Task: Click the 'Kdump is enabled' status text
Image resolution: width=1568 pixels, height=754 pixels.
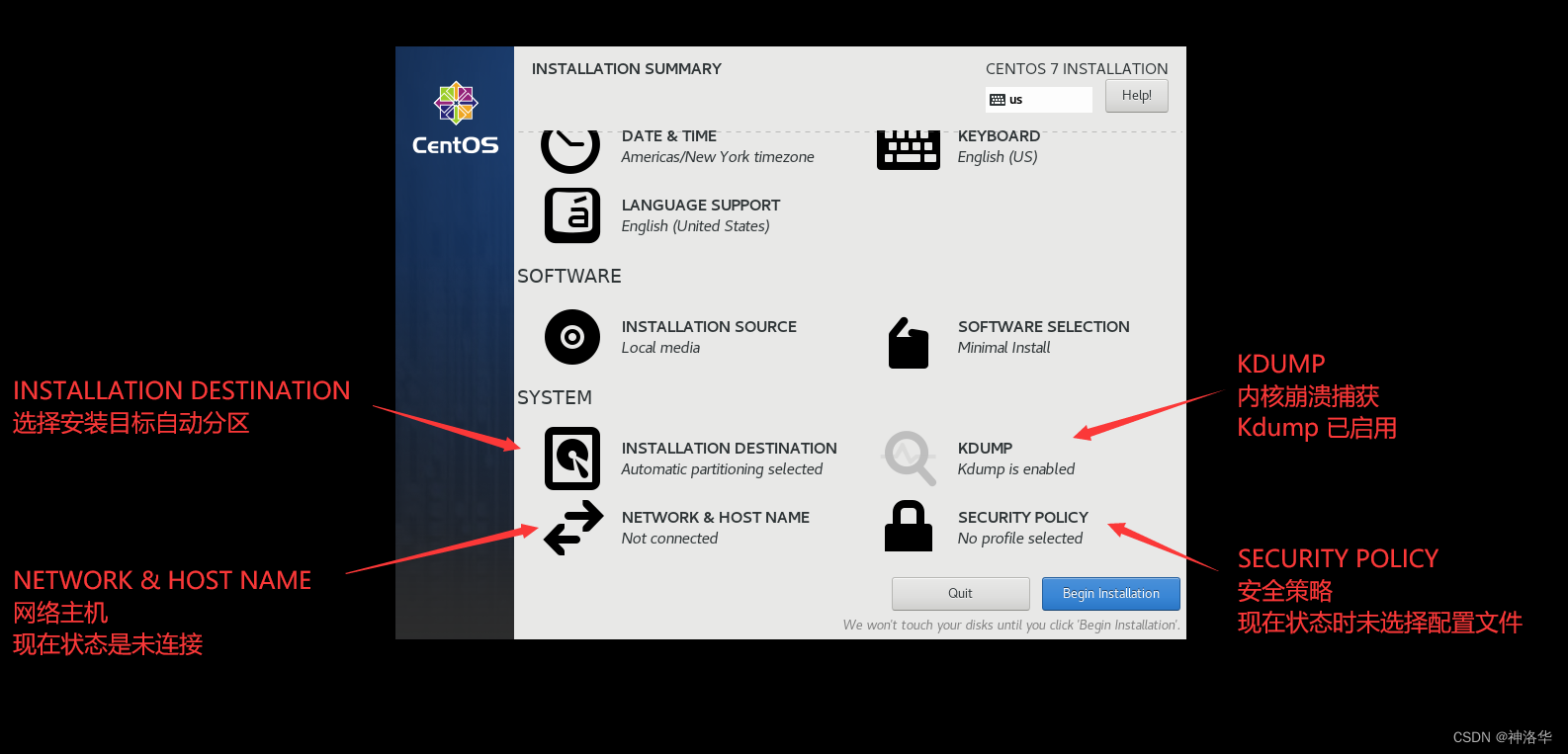Action: click(x=1016, y=469)
